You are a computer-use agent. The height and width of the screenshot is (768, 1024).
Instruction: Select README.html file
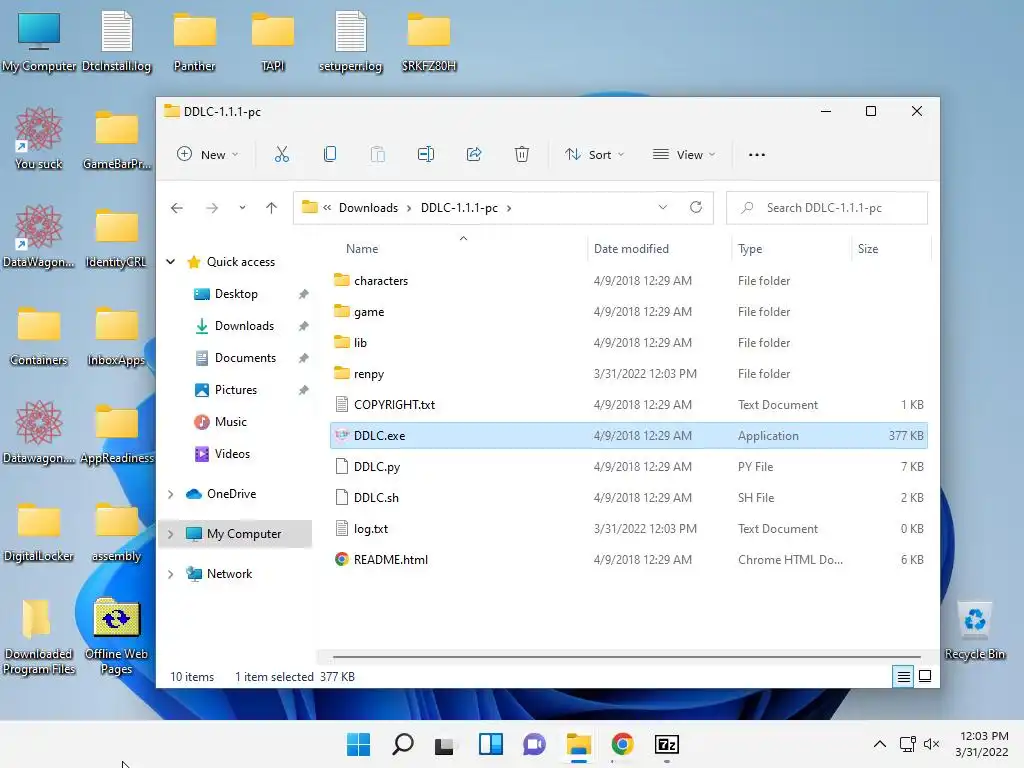tap(628, 560)
